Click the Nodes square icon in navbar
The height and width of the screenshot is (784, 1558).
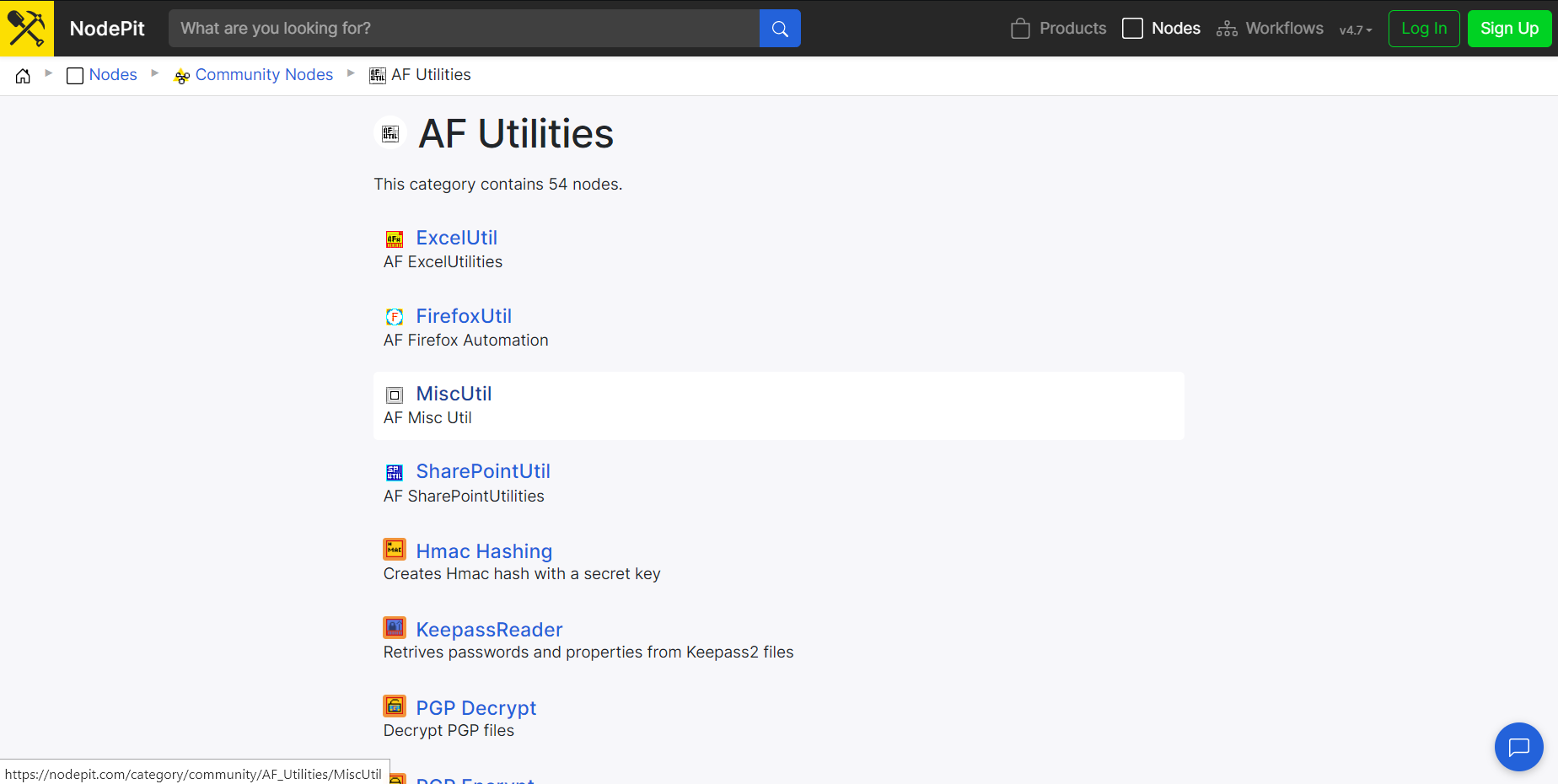click(x=1132, y=29)
